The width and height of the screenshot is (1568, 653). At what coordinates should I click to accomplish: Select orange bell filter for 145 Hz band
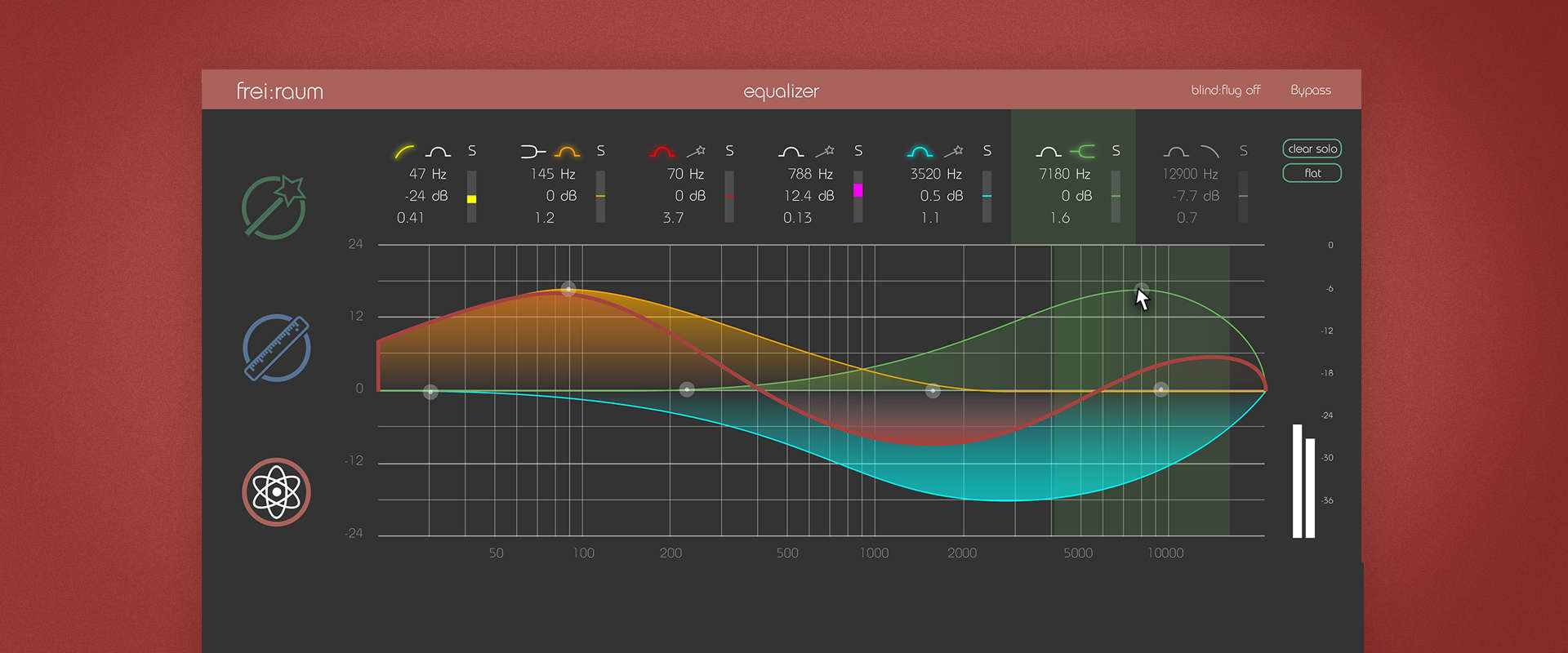pyautogui.click(x=567, y=151)
